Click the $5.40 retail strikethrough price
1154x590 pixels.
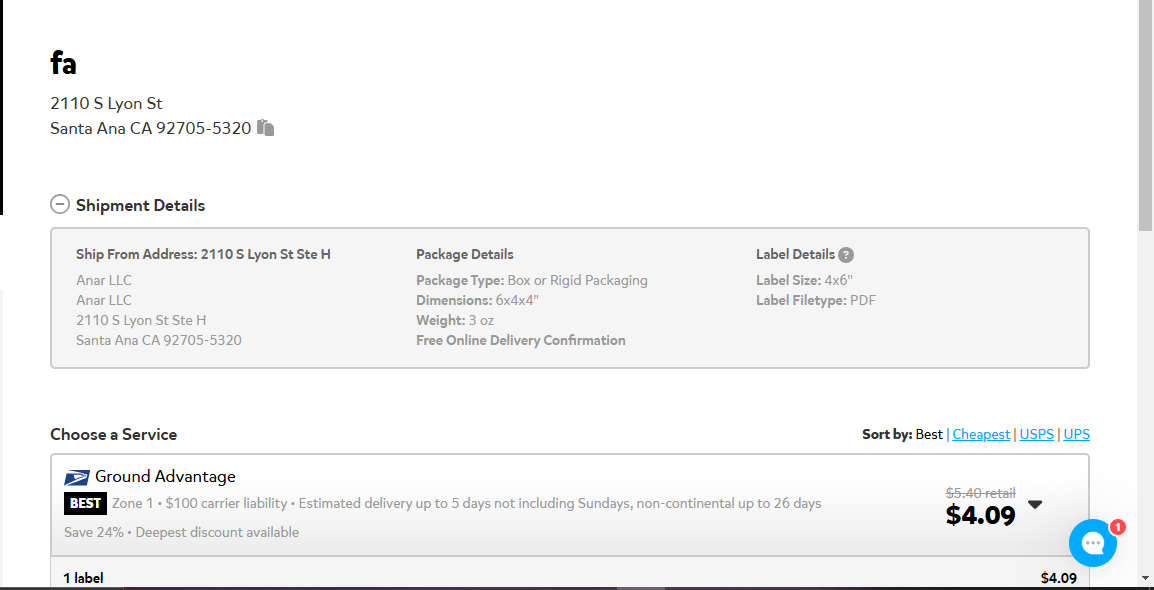[980, 493]
